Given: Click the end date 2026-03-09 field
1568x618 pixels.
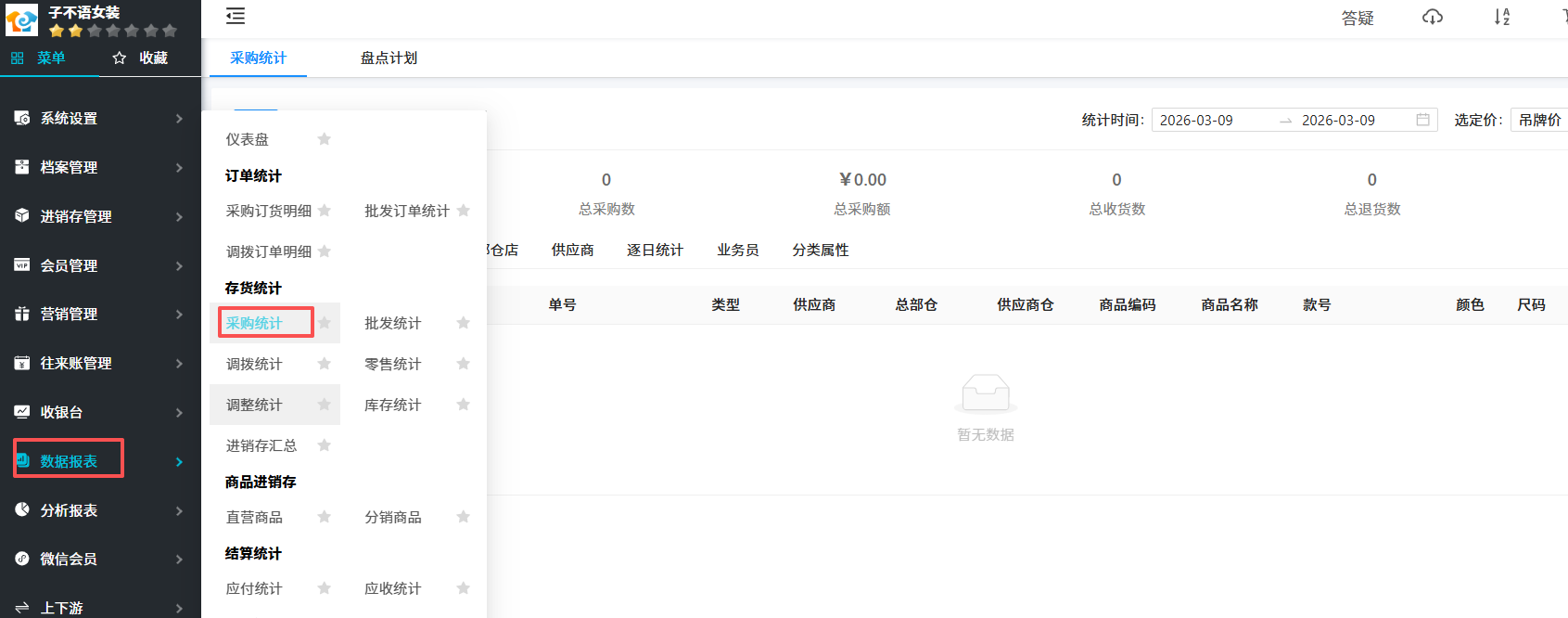Looking at the screenshot, I should tap(1338, 120).
